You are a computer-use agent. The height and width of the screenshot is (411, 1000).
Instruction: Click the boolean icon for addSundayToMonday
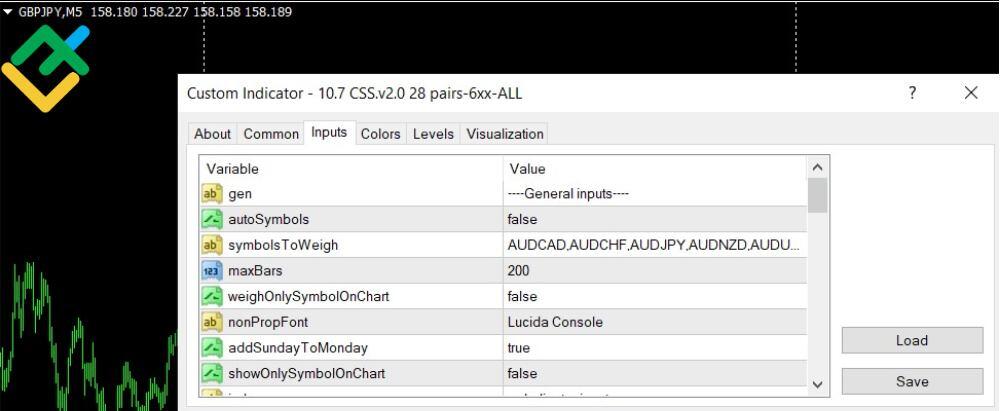212,348
